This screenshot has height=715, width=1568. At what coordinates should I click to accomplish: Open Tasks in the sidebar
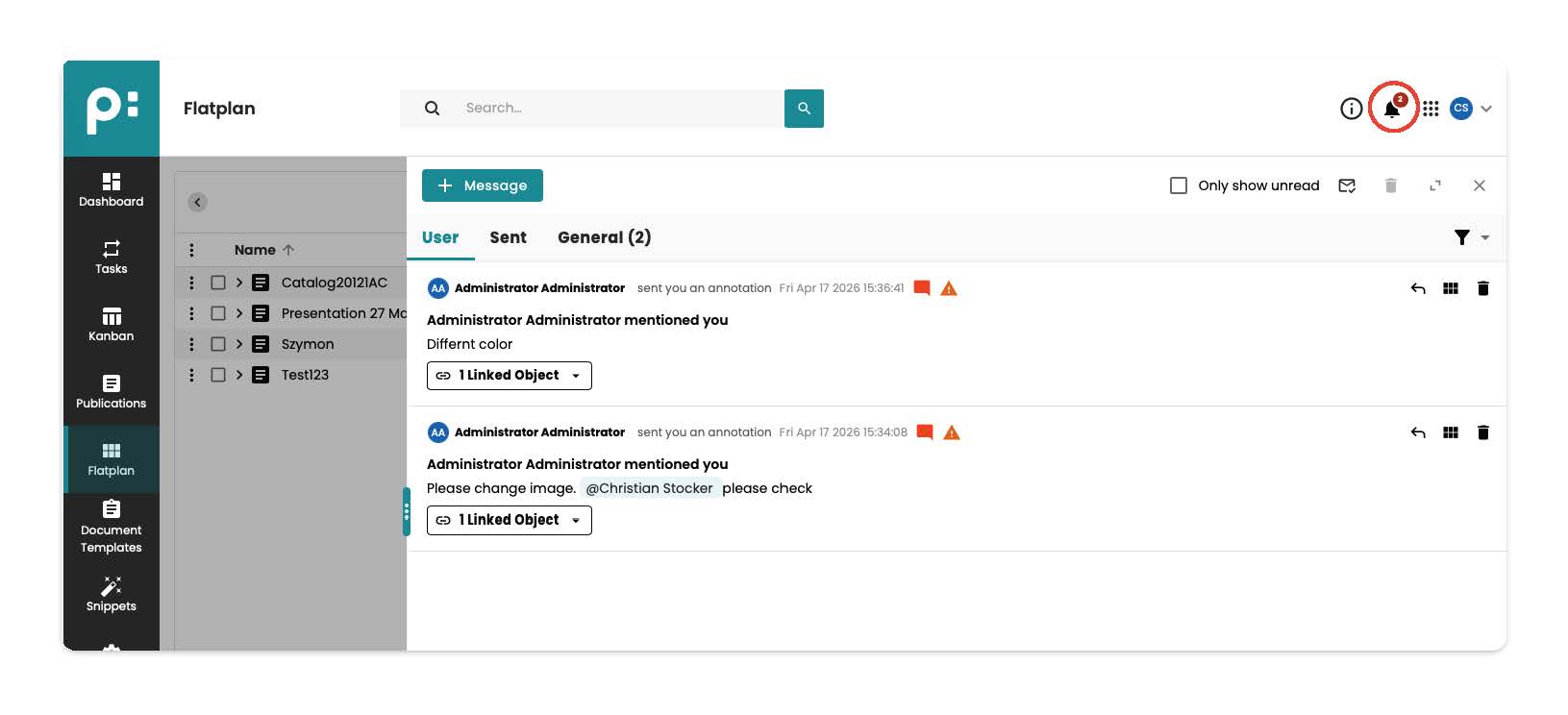[x=112, y=257]
